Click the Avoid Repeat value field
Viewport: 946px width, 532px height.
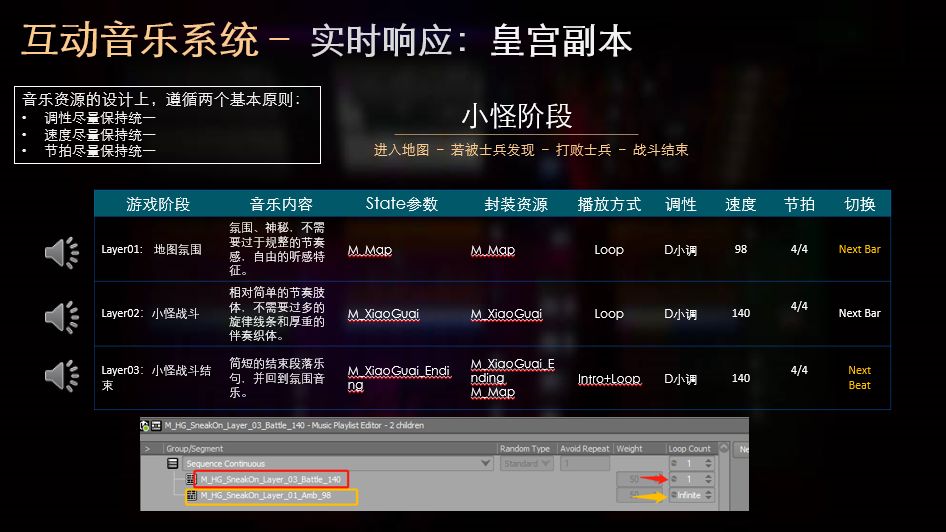tap(585, 463)
